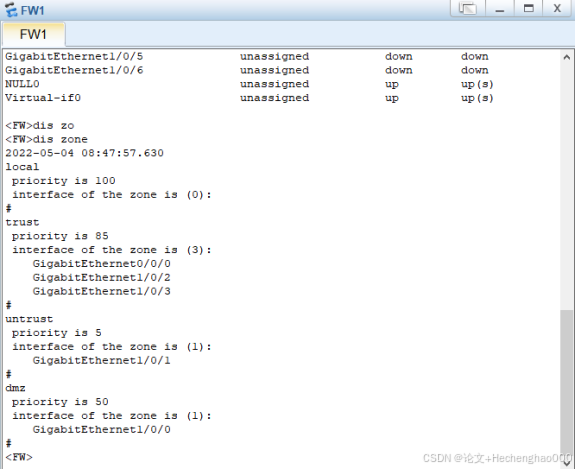
Task: Click the FW1 title bar text
Action: pos(32,10)
